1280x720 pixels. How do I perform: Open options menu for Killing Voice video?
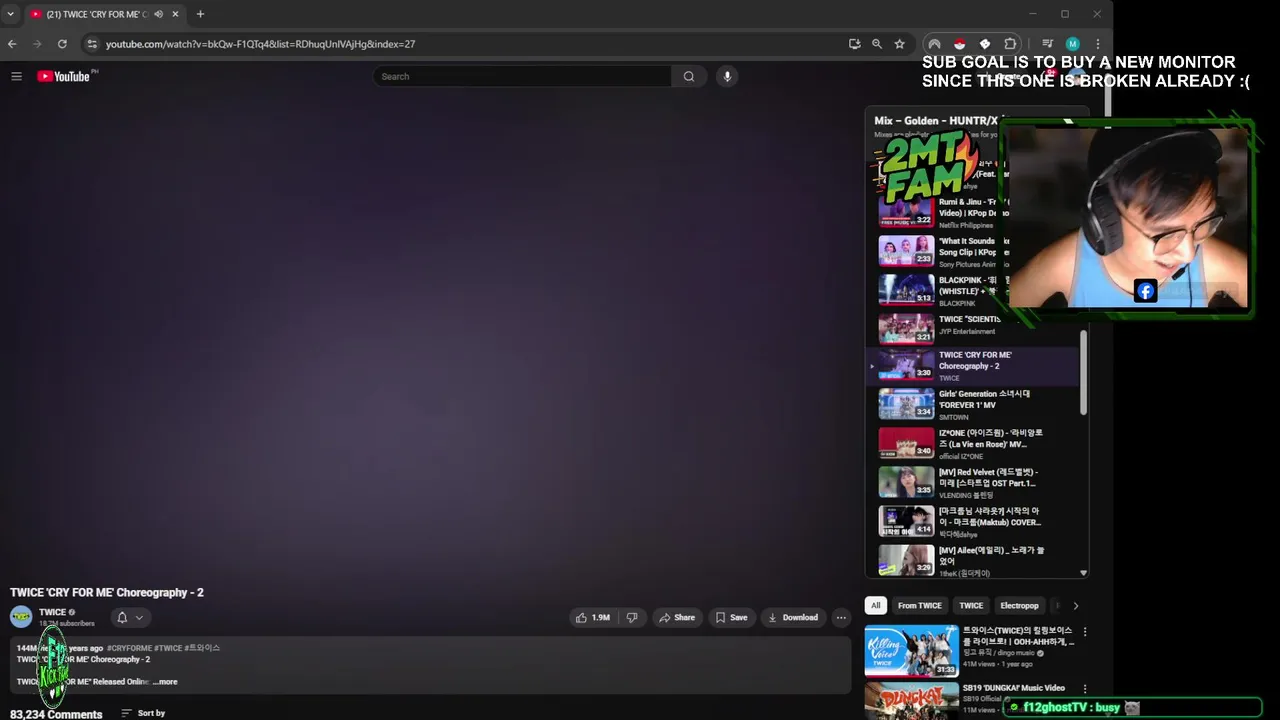coord(1085,632)
